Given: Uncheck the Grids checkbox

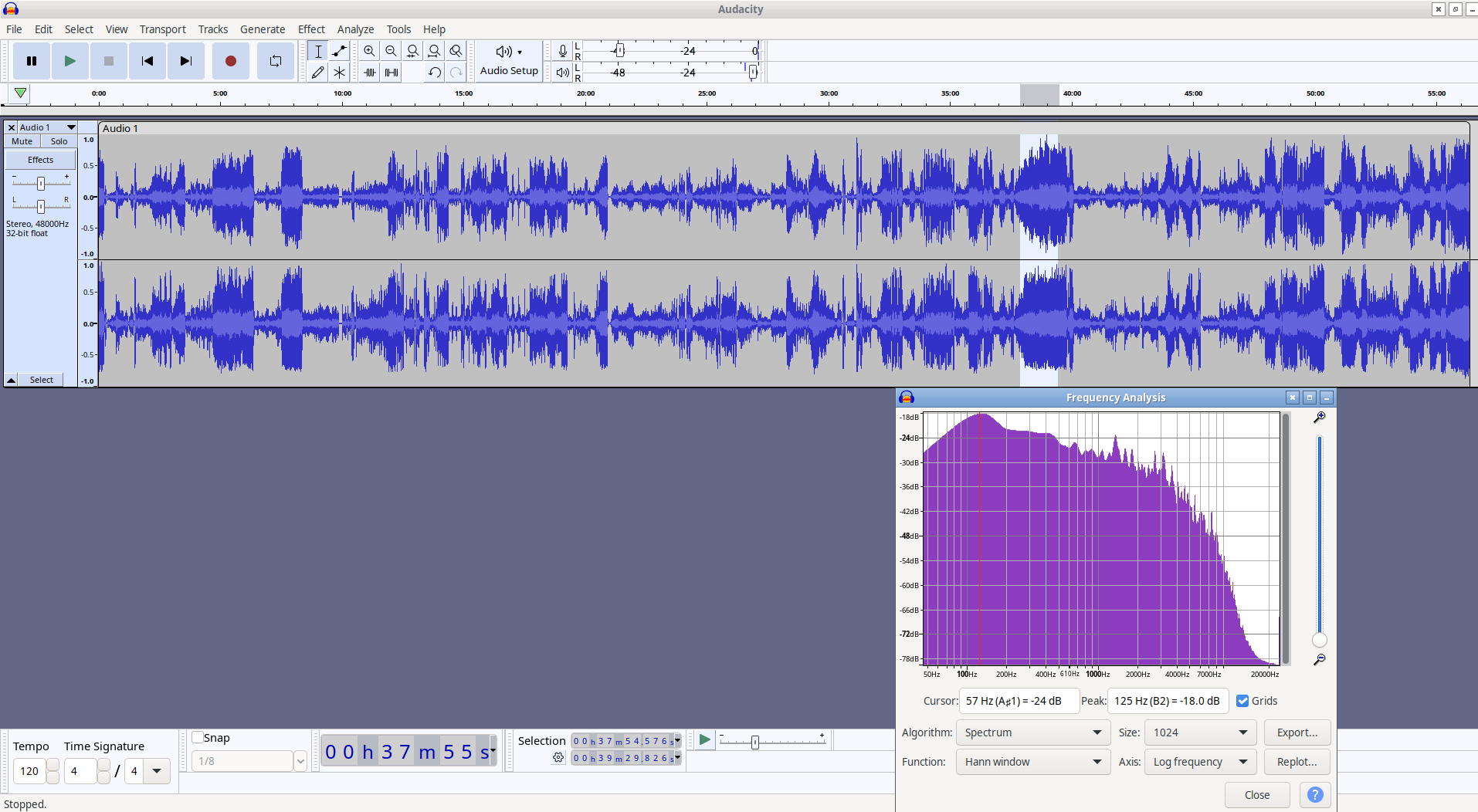Looking at the screenshot, I should click(x=1242, y=701).
